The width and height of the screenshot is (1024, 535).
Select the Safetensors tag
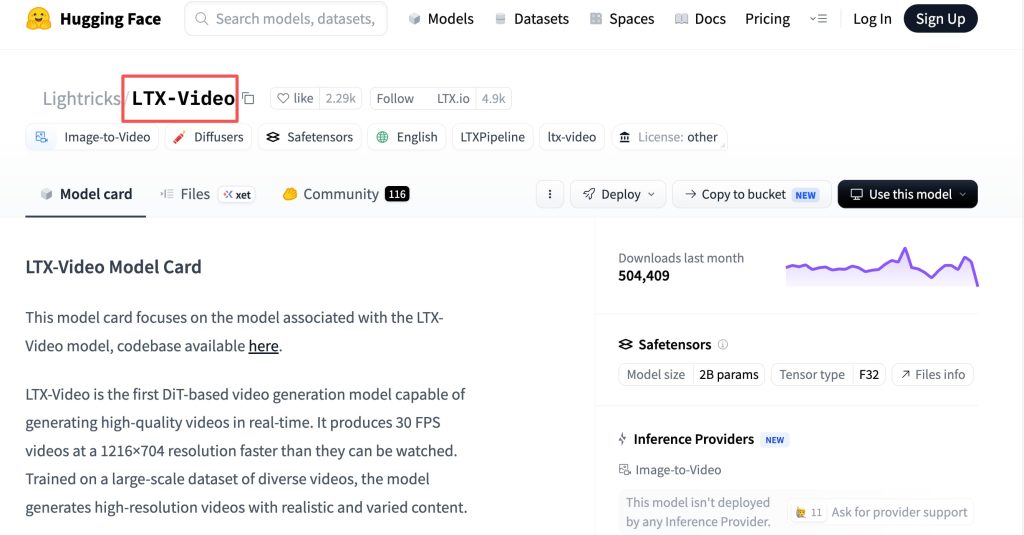[x=310, y=137]
